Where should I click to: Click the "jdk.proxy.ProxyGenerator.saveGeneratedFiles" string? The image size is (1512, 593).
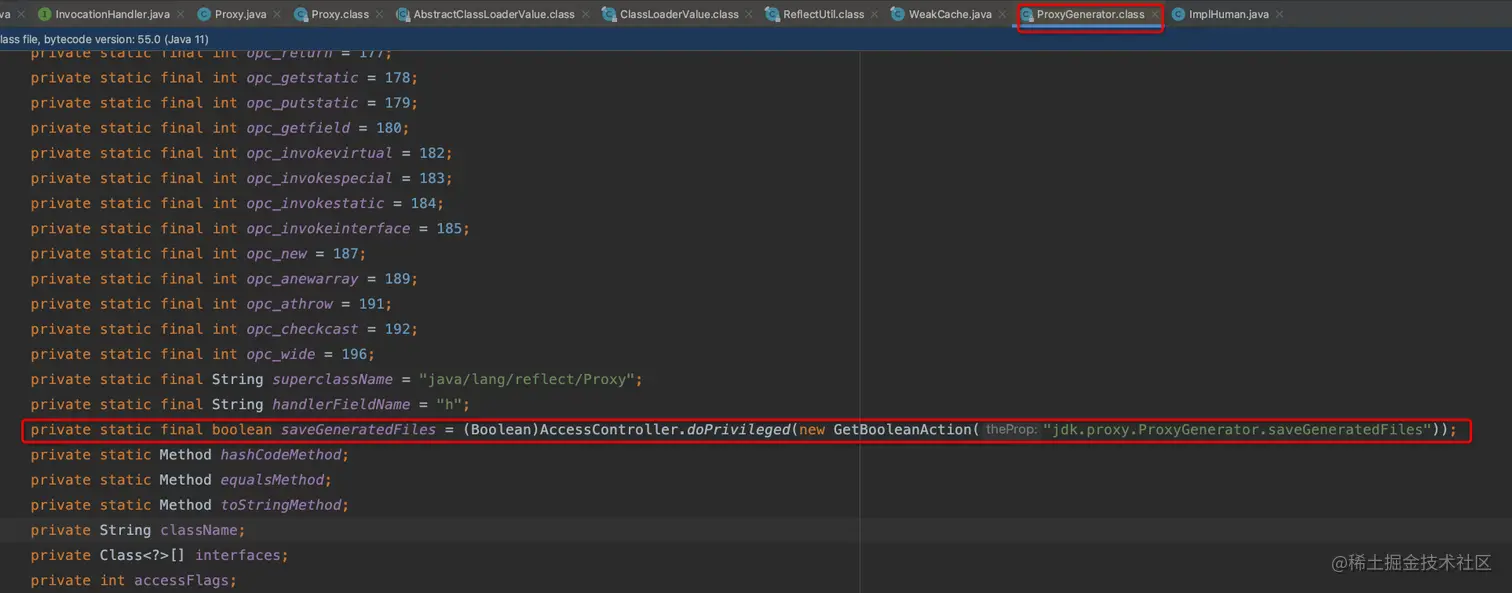coord(1237,429)
